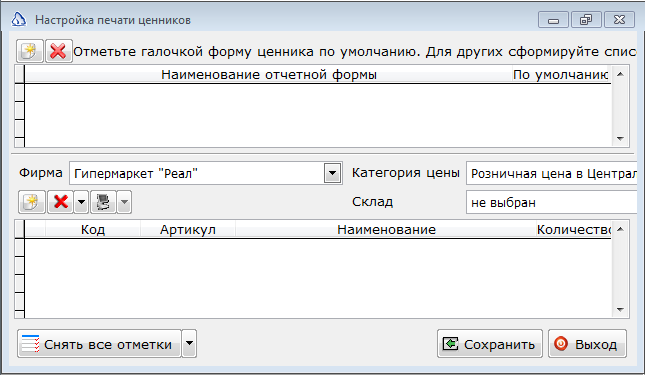Click Наименование column header in products table
Image resolution: width=645 pixels, height=375 pixels.
(386, 229)
